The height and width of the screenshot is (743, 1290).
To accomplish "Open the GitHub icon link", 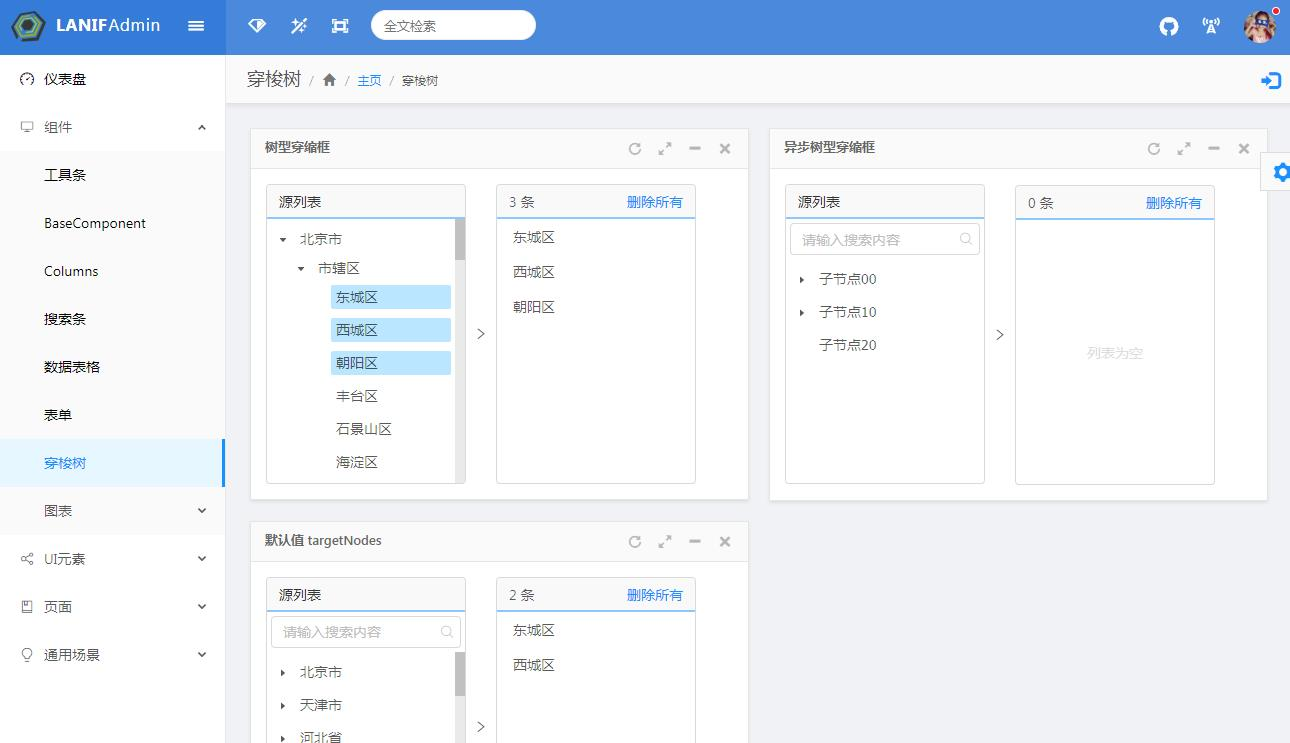I will coord(1169,27).
